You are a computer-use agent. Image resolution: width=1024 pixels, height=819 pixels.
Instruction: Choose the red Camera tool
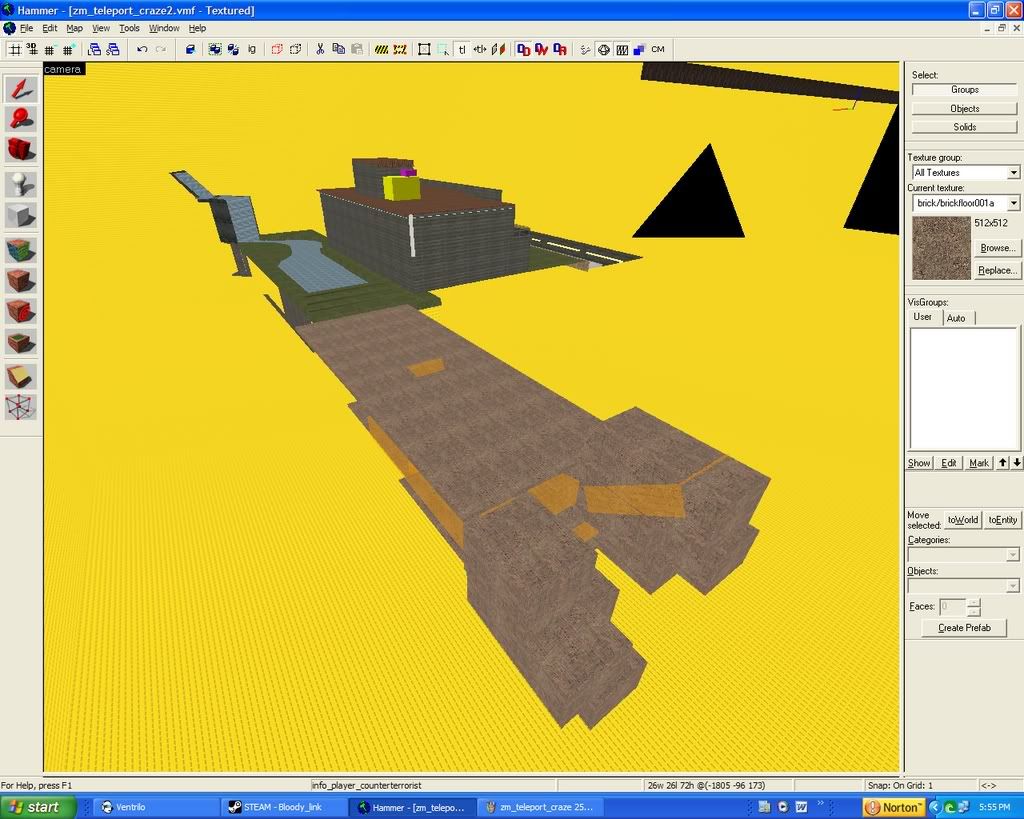coord(21,150)
